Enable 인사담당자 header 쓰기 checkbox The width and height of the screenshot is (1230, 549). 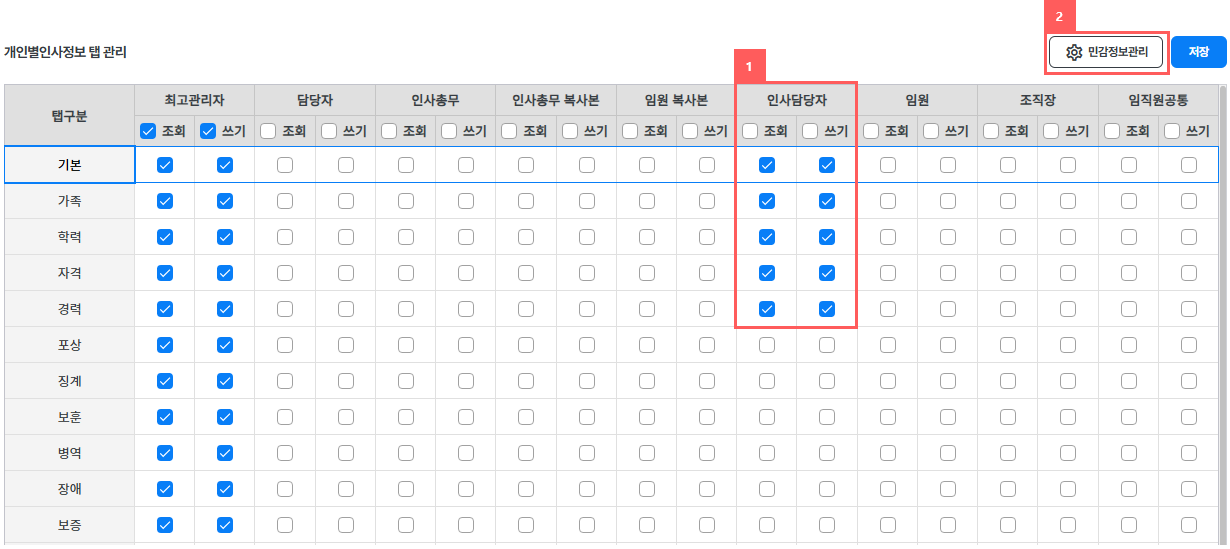point(810,130)
